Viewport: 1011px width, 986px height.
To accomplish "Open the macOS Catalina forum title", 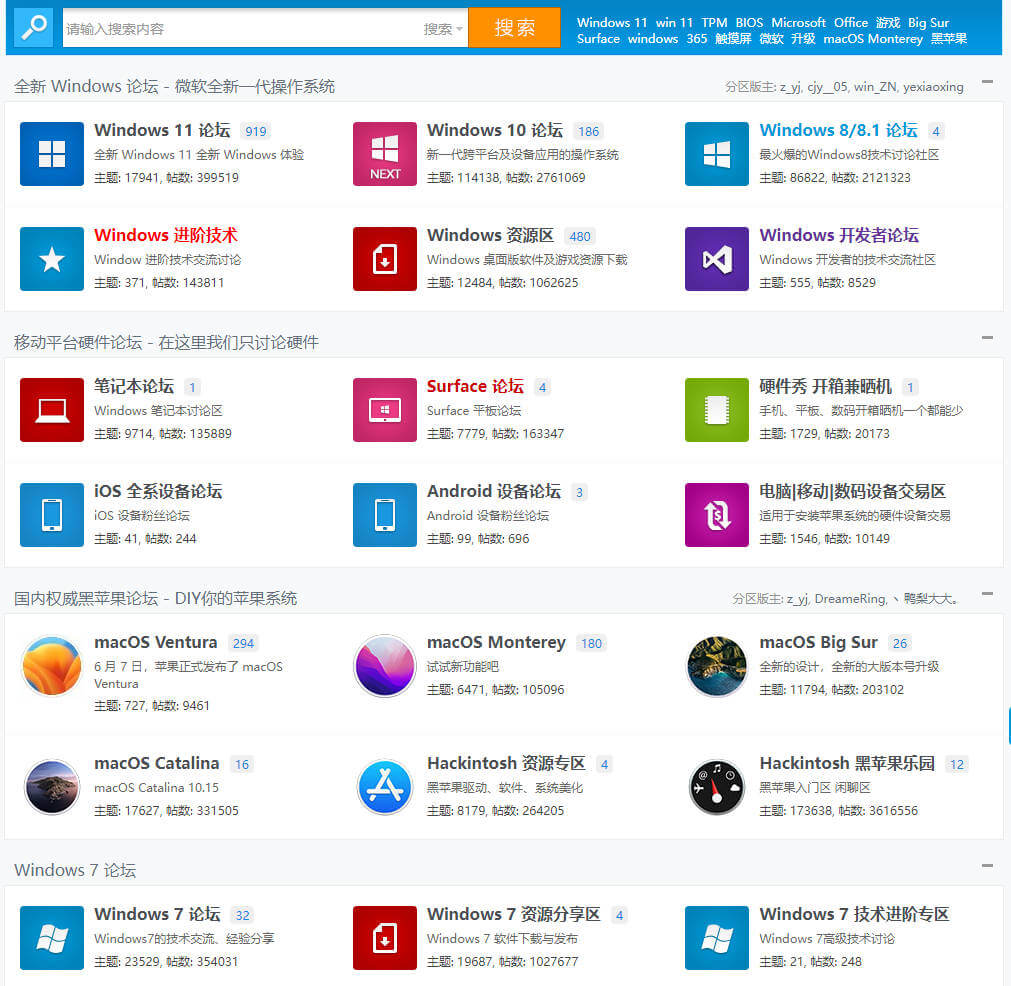I will click(x=157, y=764).
